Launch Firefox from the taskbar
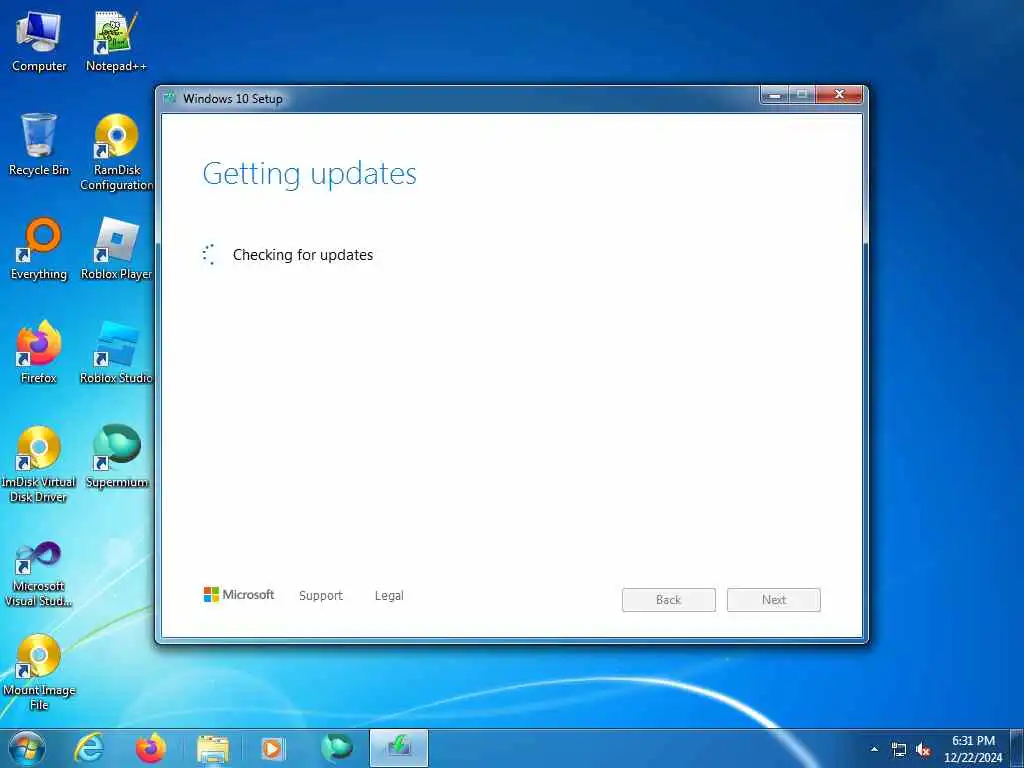The image size is (1024, 768). pos(151,748)
